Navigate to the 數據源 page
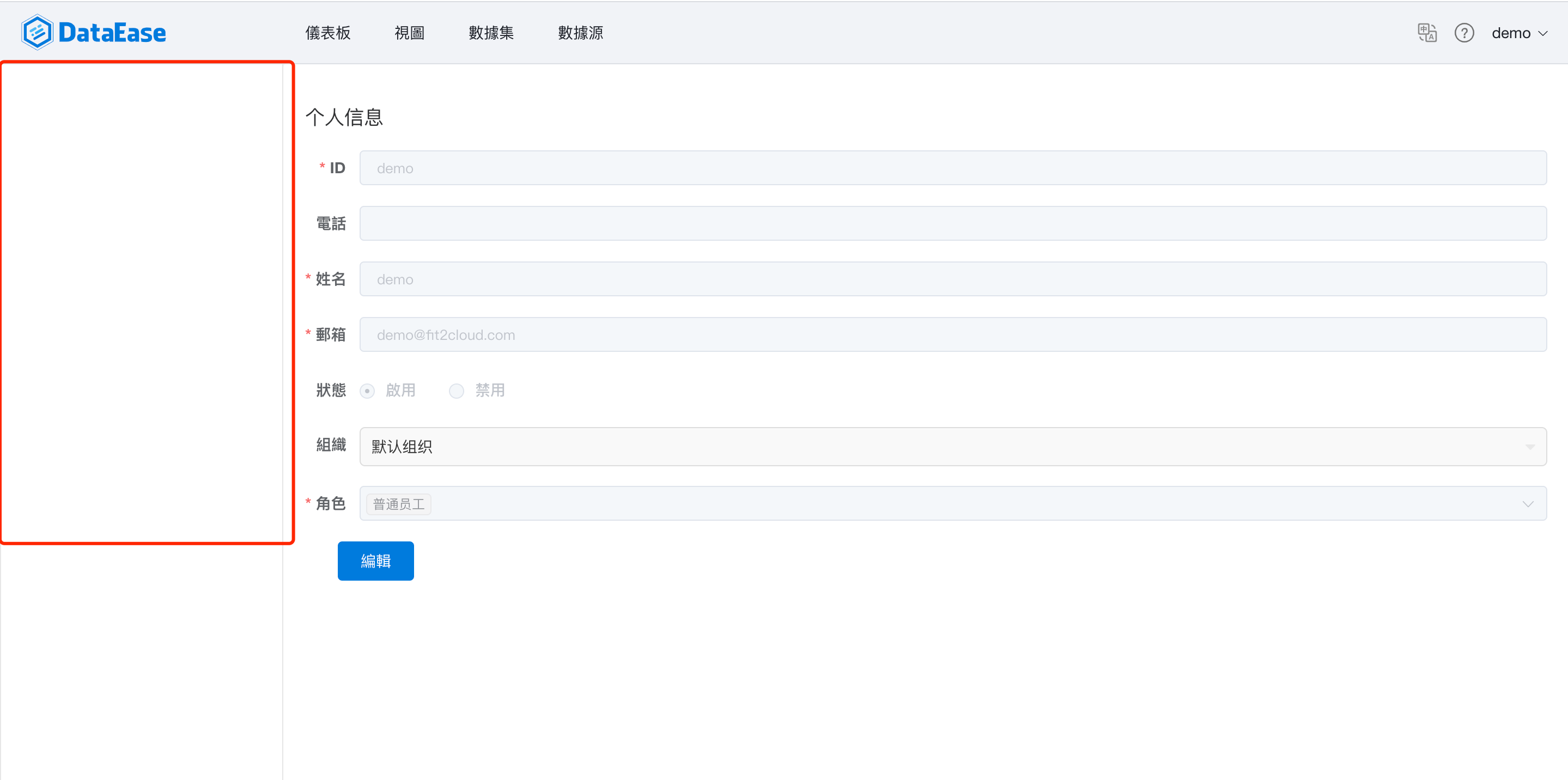The height and width of the screenshot is (780, 1568). (x=580, y=33)
